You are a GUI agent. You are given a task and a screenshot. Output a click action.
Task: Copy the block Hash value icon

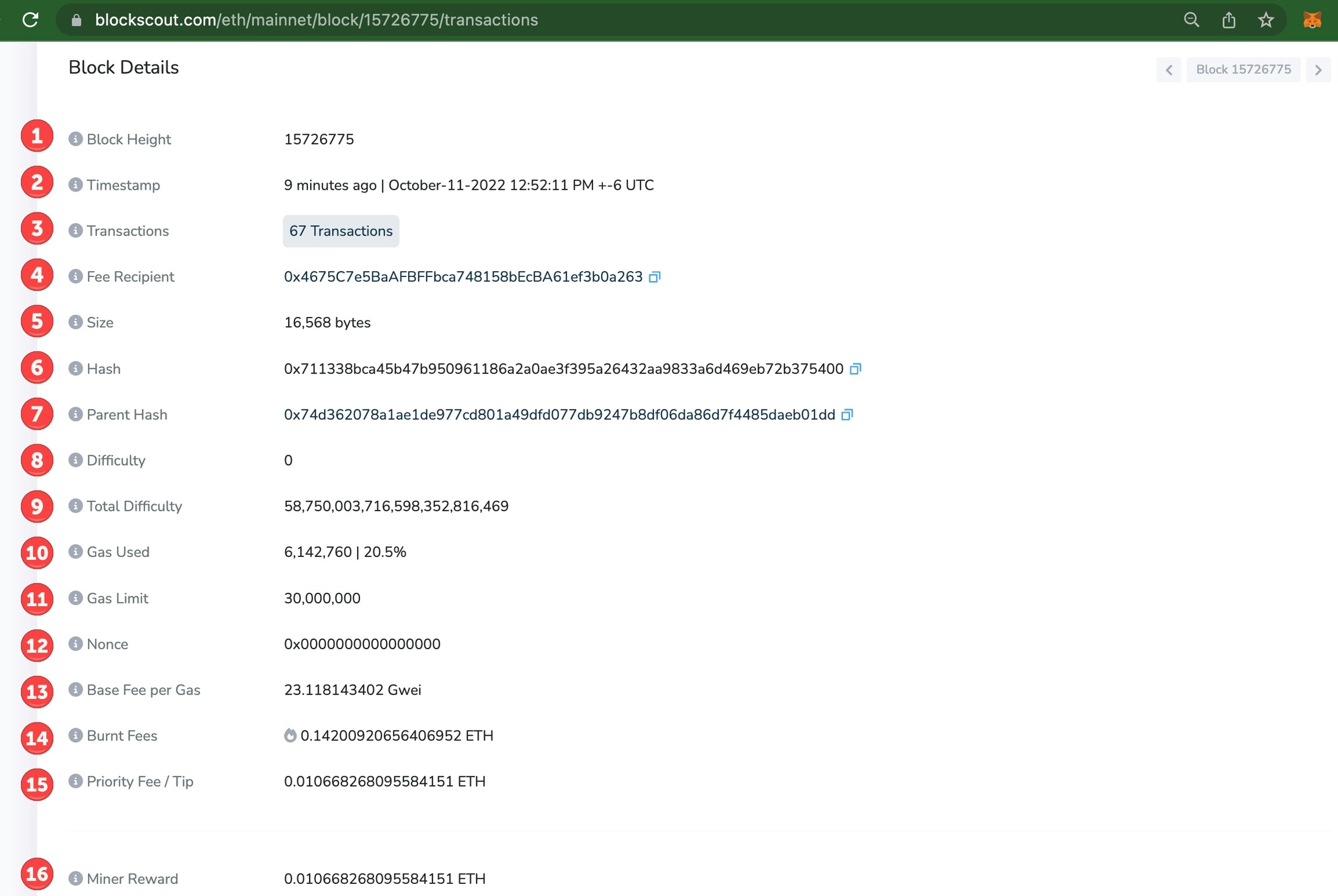855,369
